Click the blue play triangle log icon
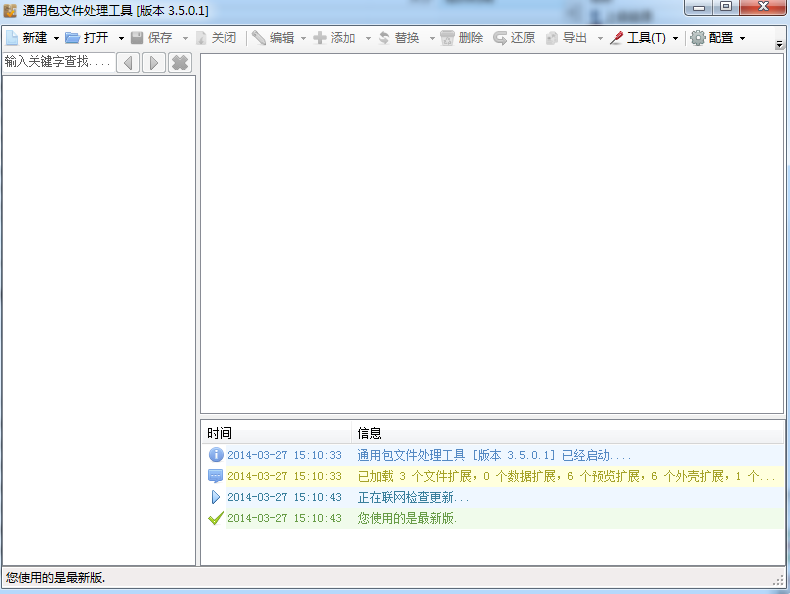This screenshot has width=790, height=594. tap(216, 497)
